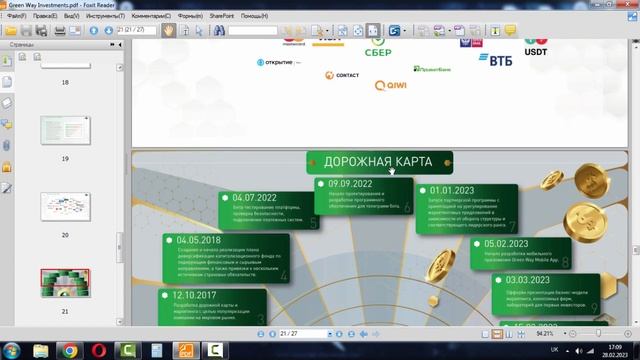Click the volume speaker tray icon
The width and height of the screenshot is (640, 360).
click(579, 351)
